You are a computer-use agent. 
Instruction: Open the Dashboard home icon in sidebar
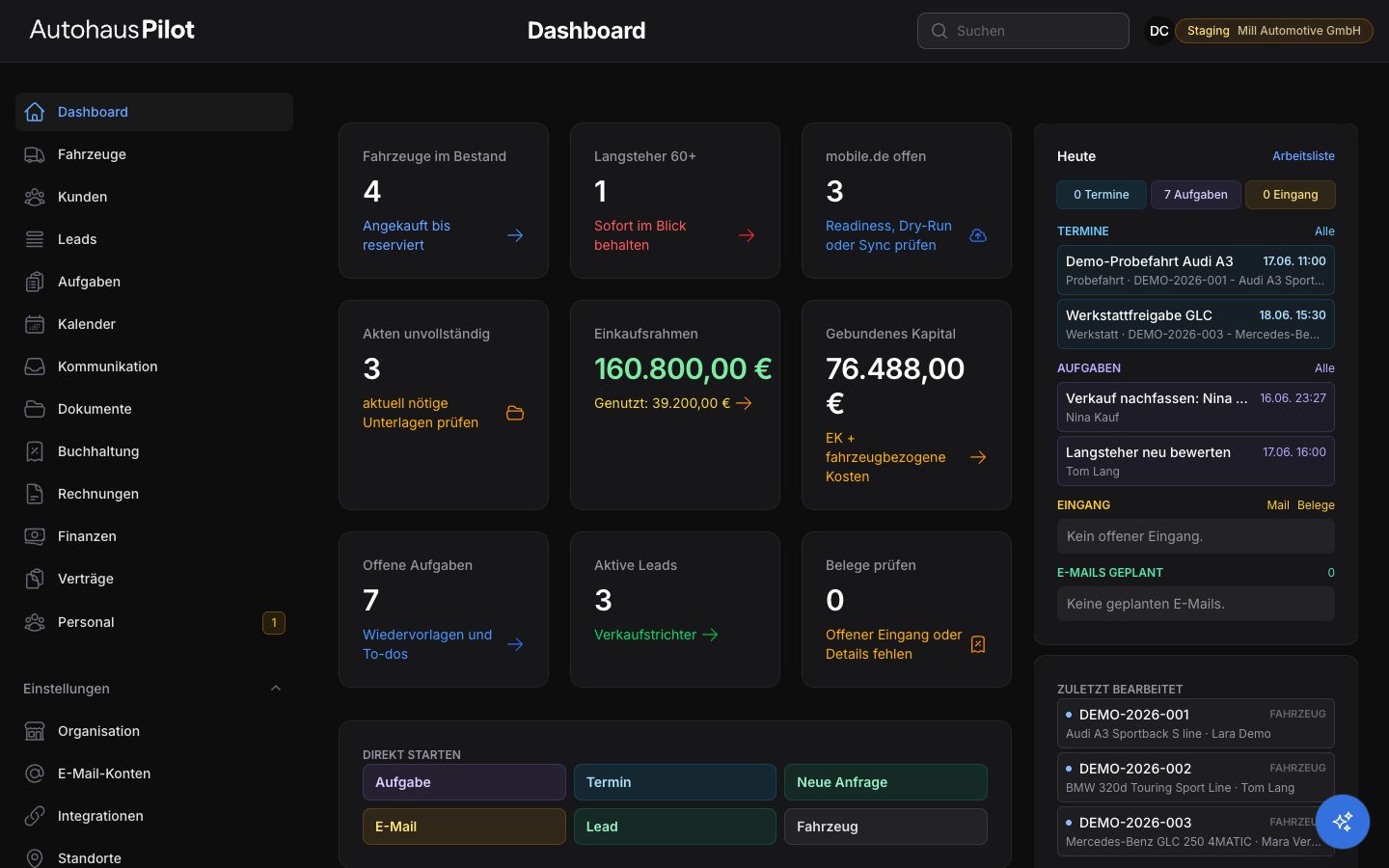click(x=35, y=112)
